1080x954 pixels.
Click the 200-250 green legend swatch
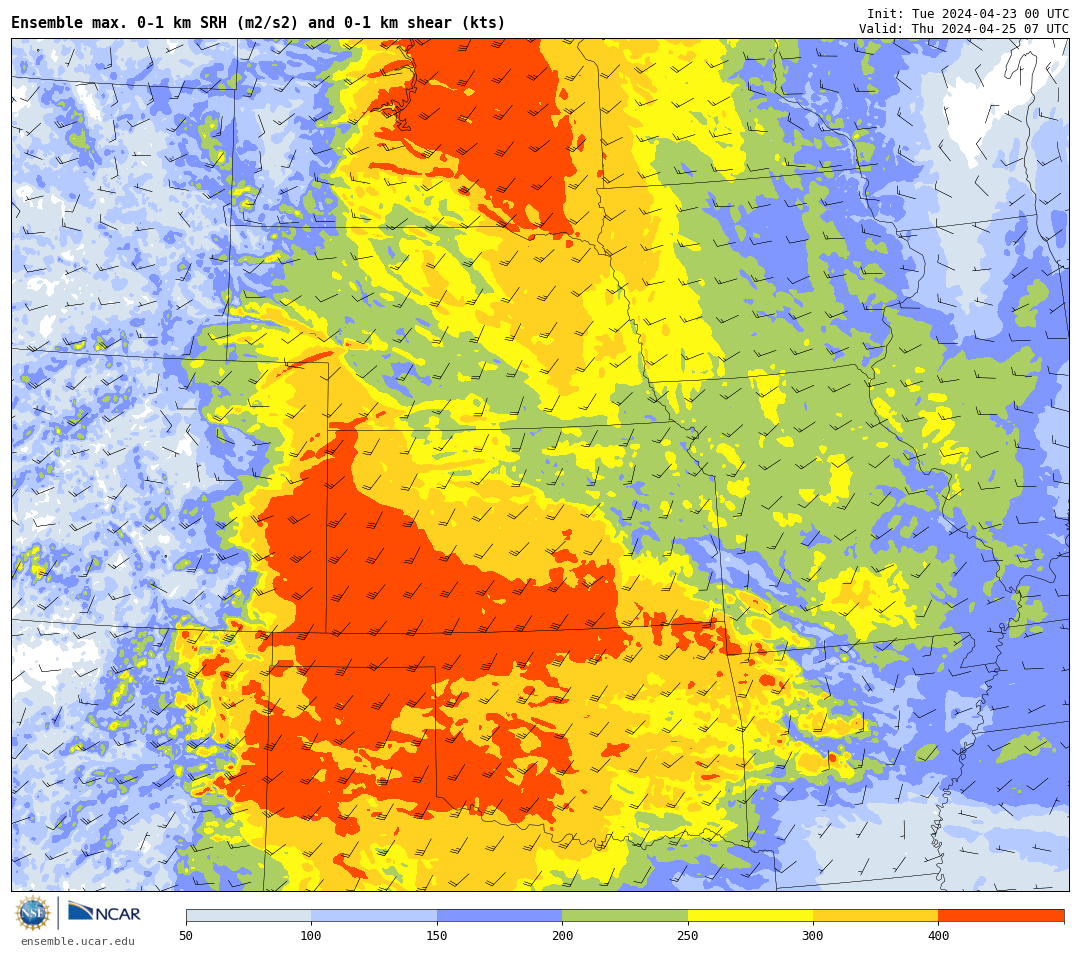[x=625, y=915]
